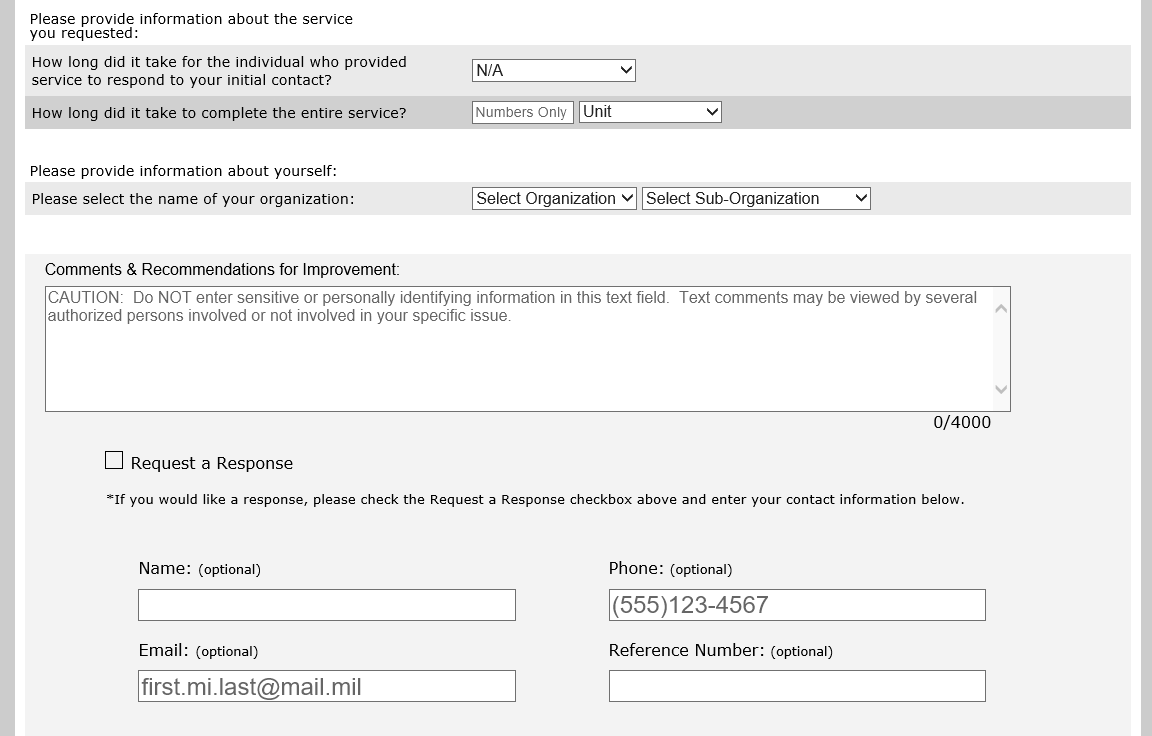Click the Comments & Recommendations for Improvement label

[222, 269]
